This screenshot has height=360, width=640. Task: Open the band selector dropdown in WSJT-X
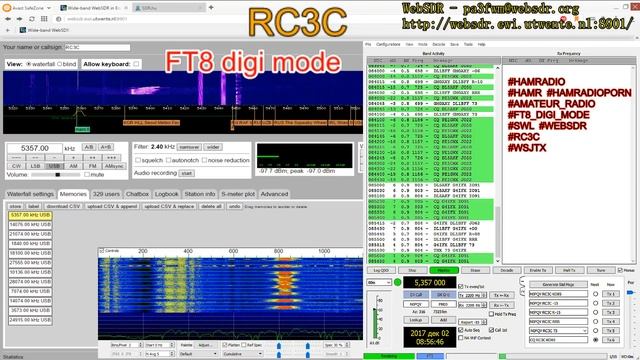click(x=379, y=282)
